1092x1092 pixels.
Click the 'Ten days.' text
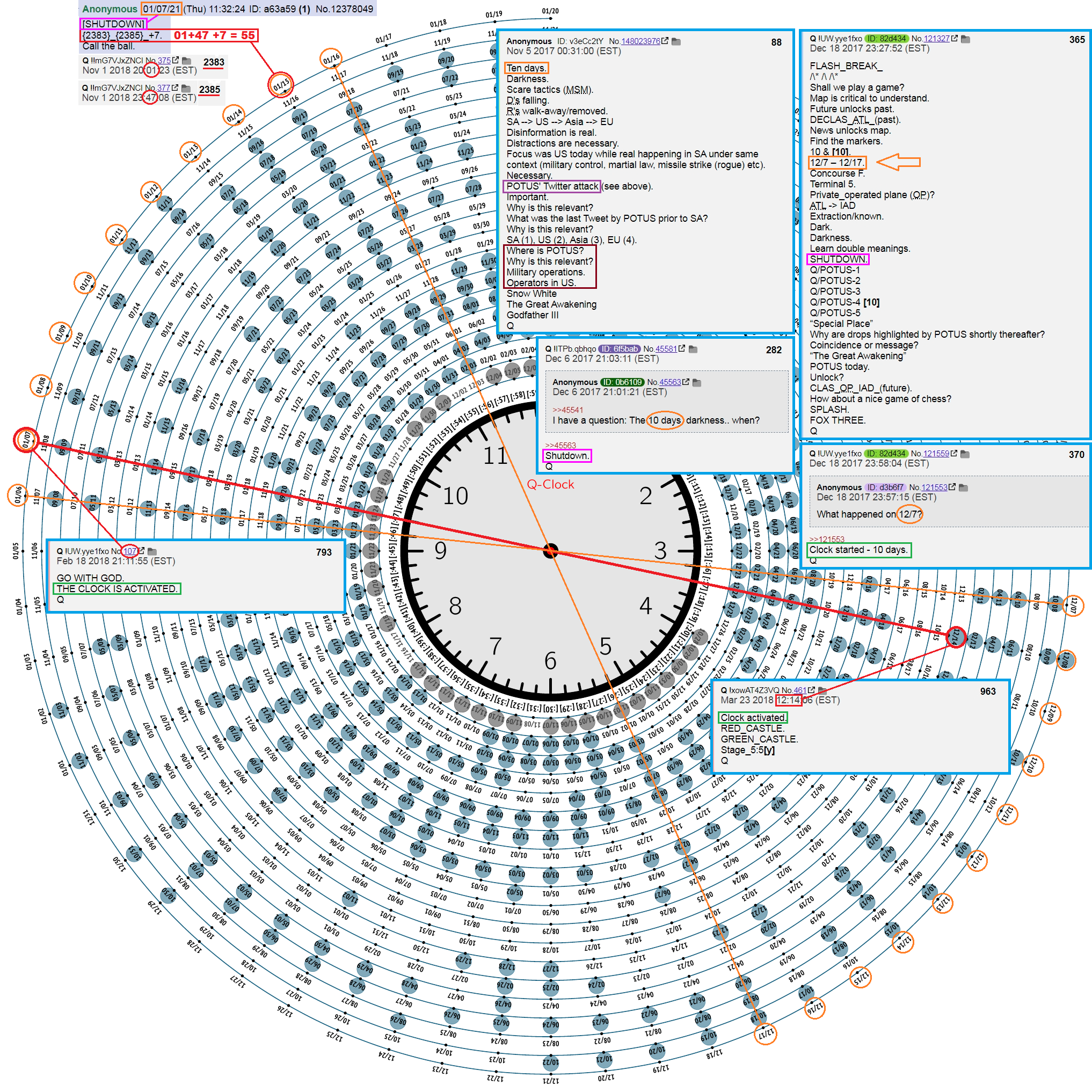[526, 68]
